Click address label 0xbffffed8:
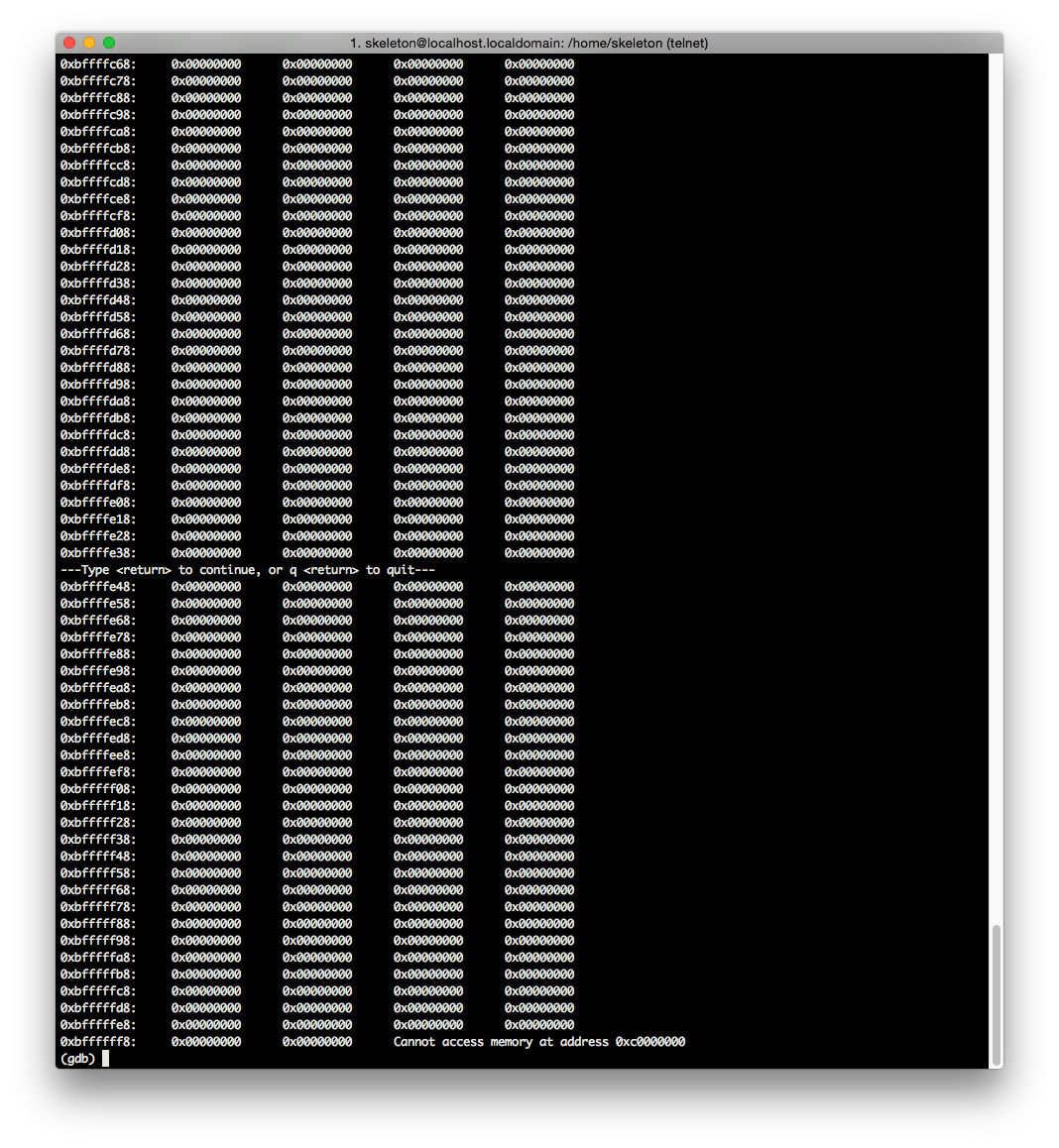The image size is (1059, 1148). click(x=98, y=738)
